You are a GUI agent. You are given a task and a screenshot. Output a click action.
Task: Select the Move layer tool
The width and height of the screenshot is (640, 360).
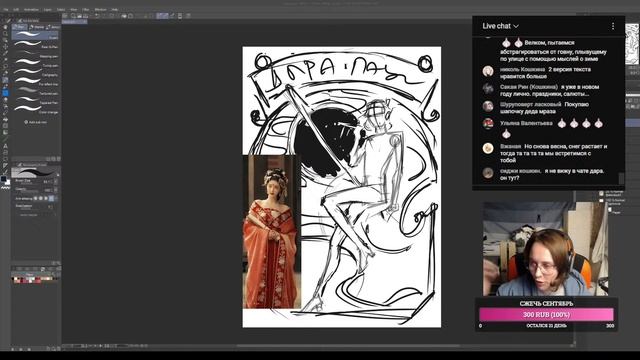(5, 47)
